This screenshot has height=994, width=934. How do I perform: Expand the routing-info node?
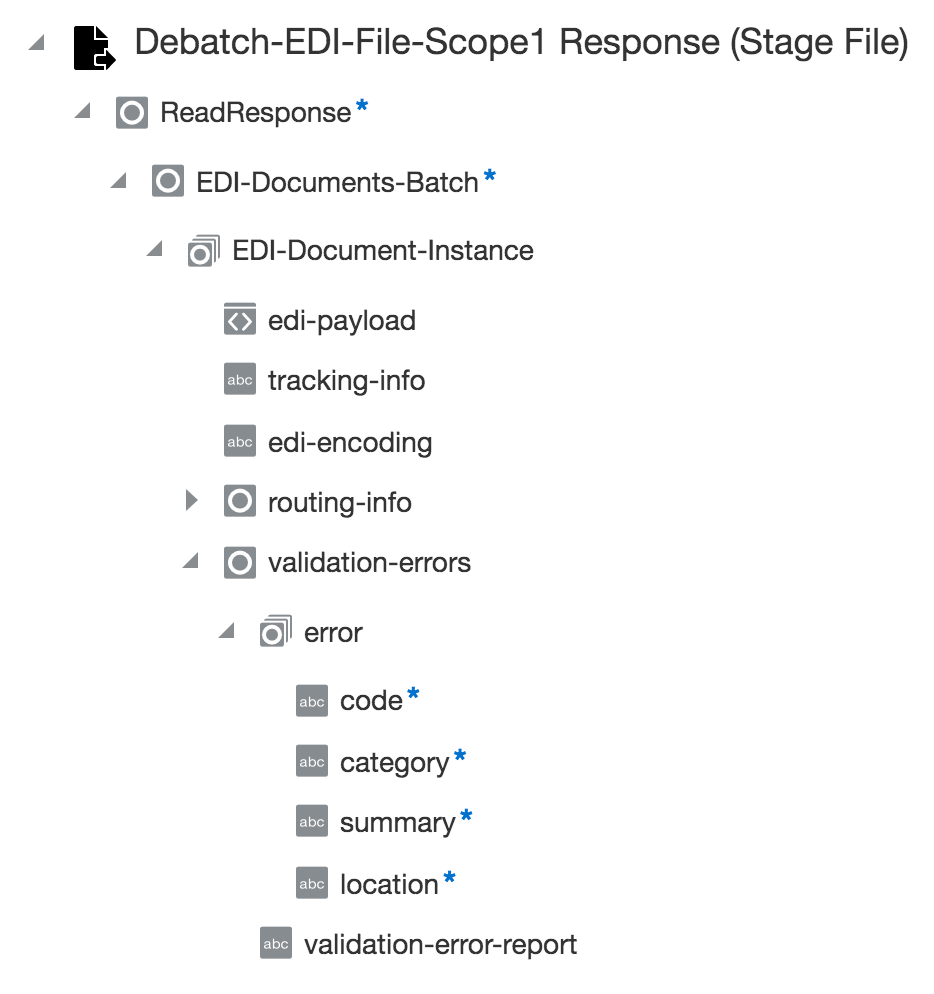point(192,501)
